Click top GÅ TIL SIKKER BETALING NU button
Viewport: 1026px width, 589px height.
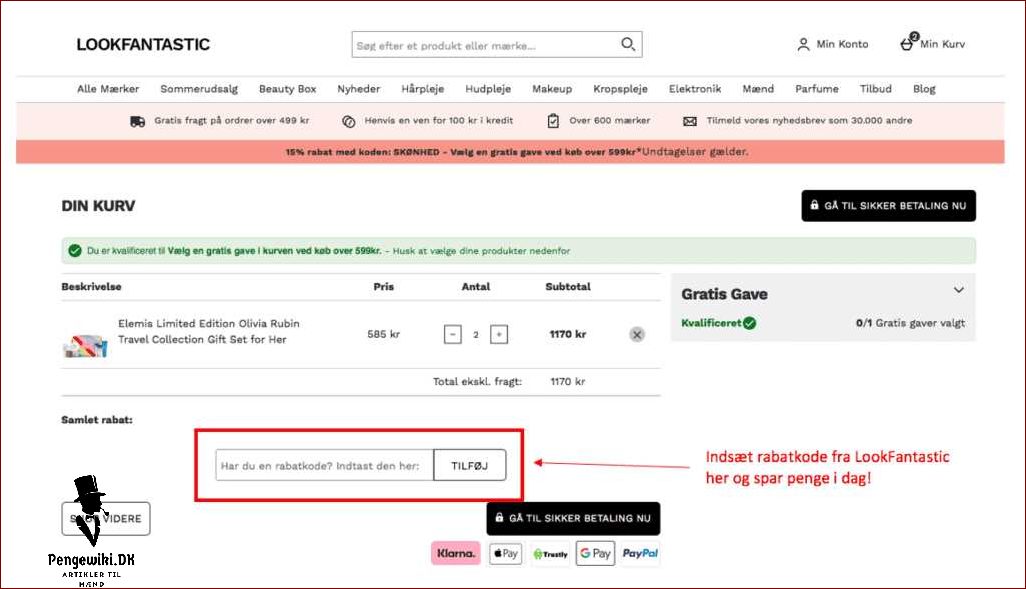889,205
